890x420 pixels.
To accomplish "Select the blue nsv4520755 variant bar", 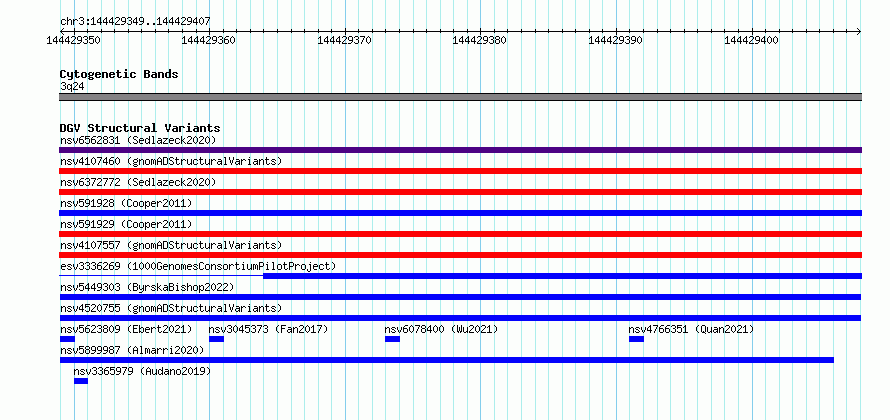I will click(460, 318).
